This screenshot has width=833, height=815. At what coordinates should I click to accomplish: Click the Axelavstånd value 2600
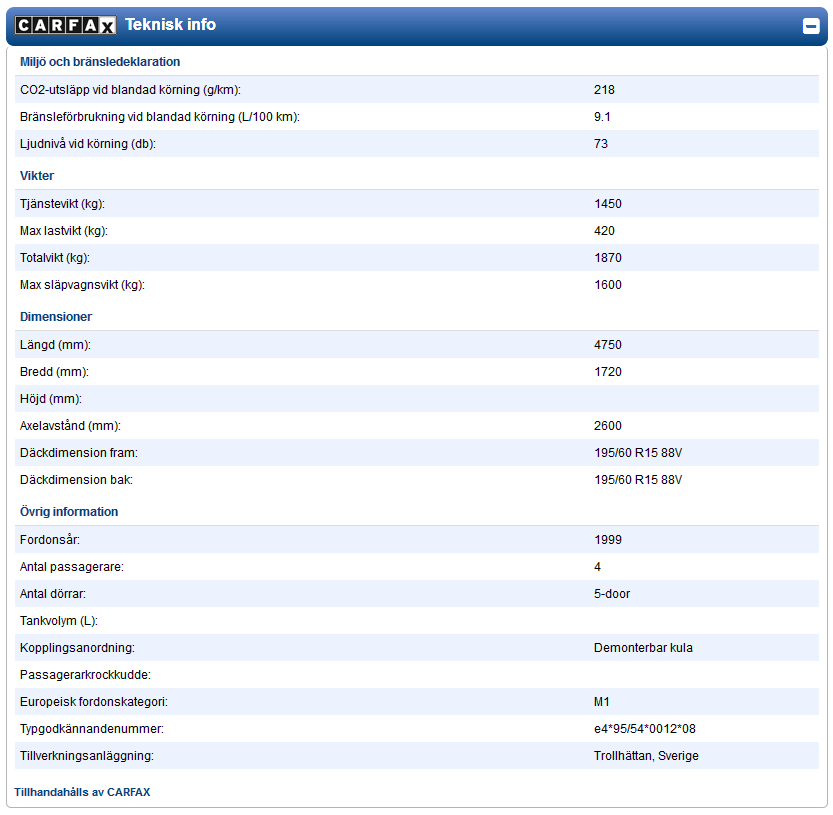(x=608, y=426)
